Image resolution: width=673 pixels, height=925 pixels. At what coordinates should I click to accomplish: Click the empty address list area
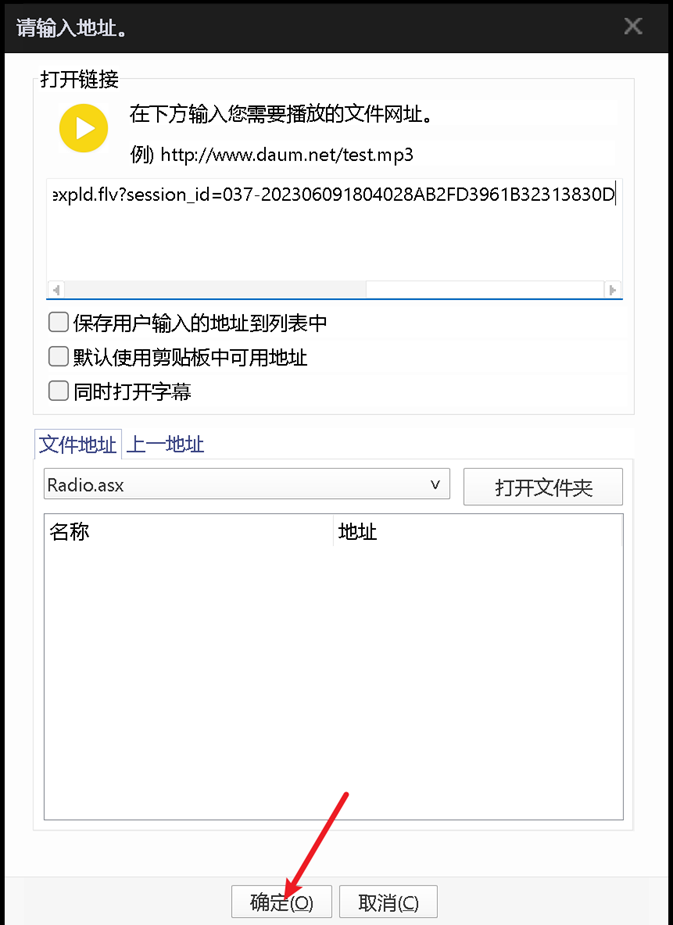point(334,682)
